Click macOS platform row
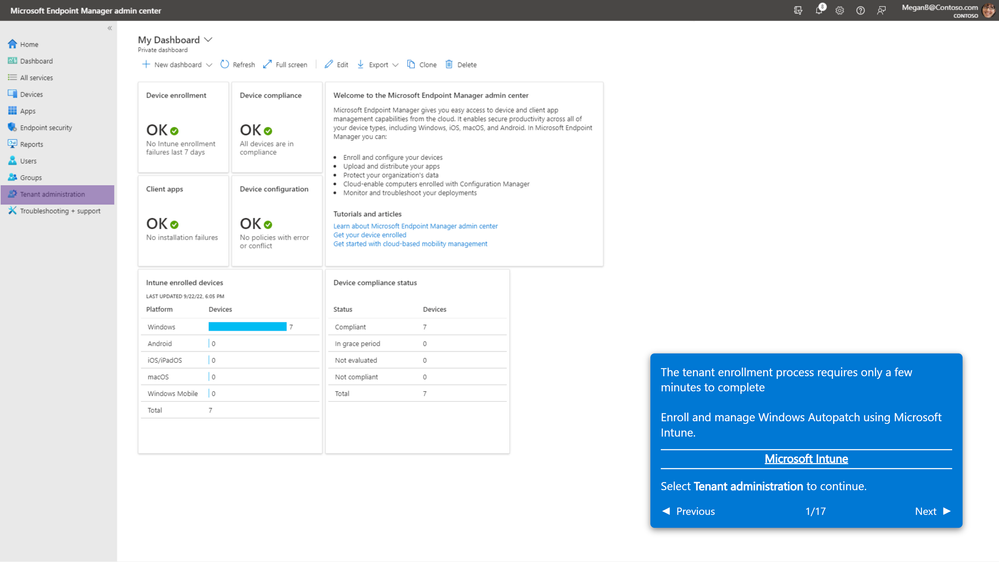This screenshot has height=562, width=999. coord(230,377)
